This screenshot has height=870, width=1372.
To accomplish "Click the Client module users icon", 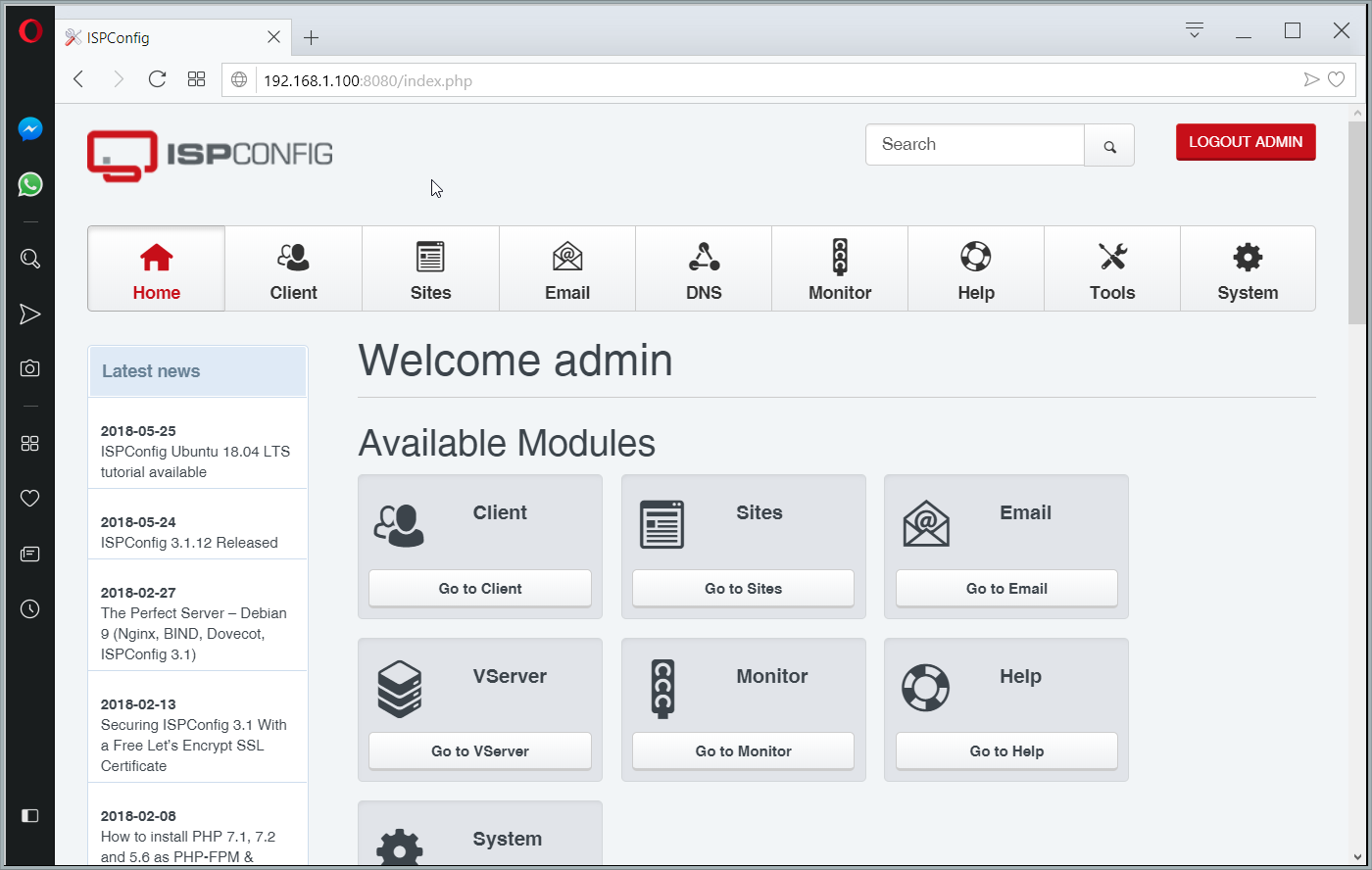I will pyautogui.click(x=399, y=525).
